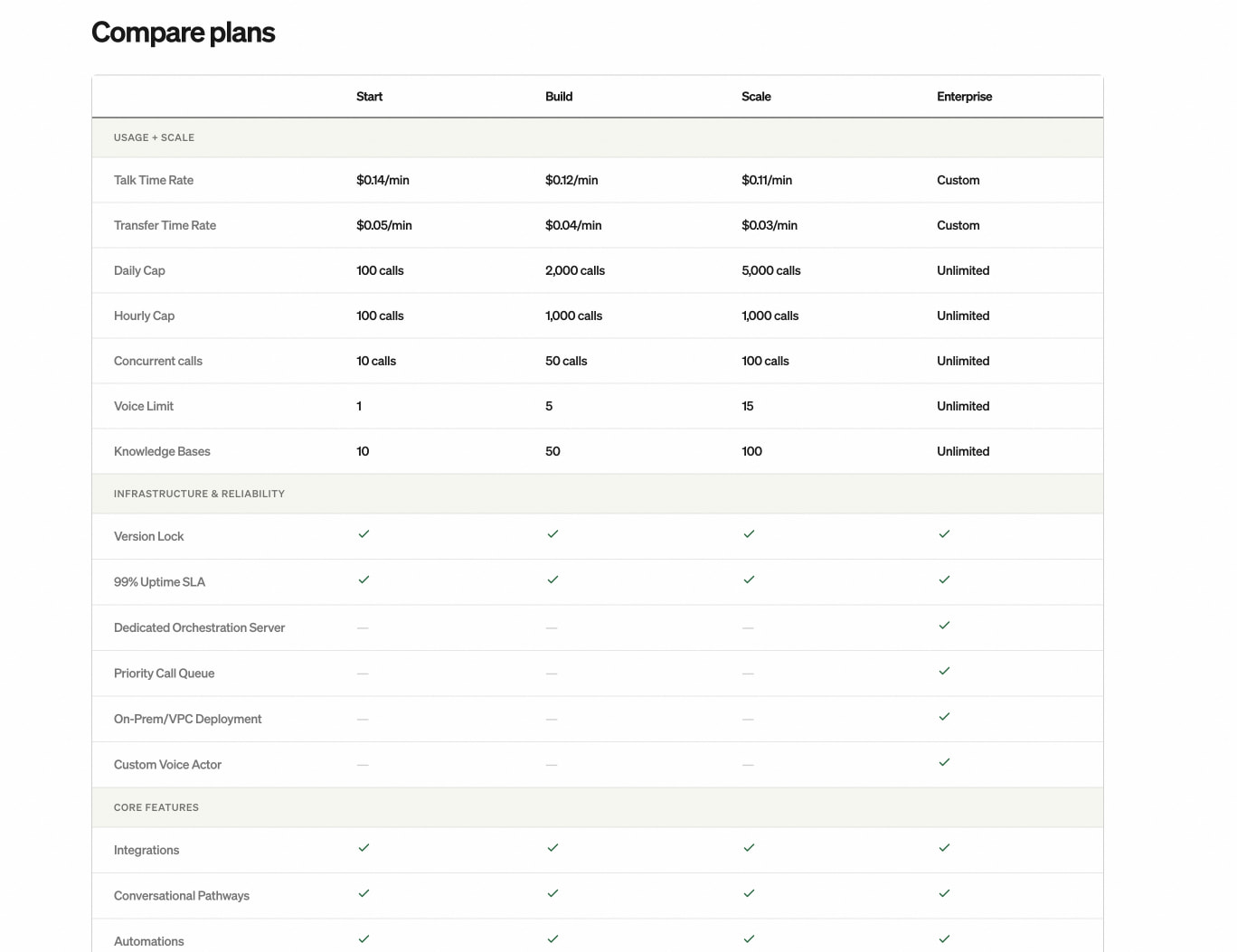Click Dedicated Orchestration Server dash under Start
The width and height of the screenshot is (1237, 952).
(363, 627)
